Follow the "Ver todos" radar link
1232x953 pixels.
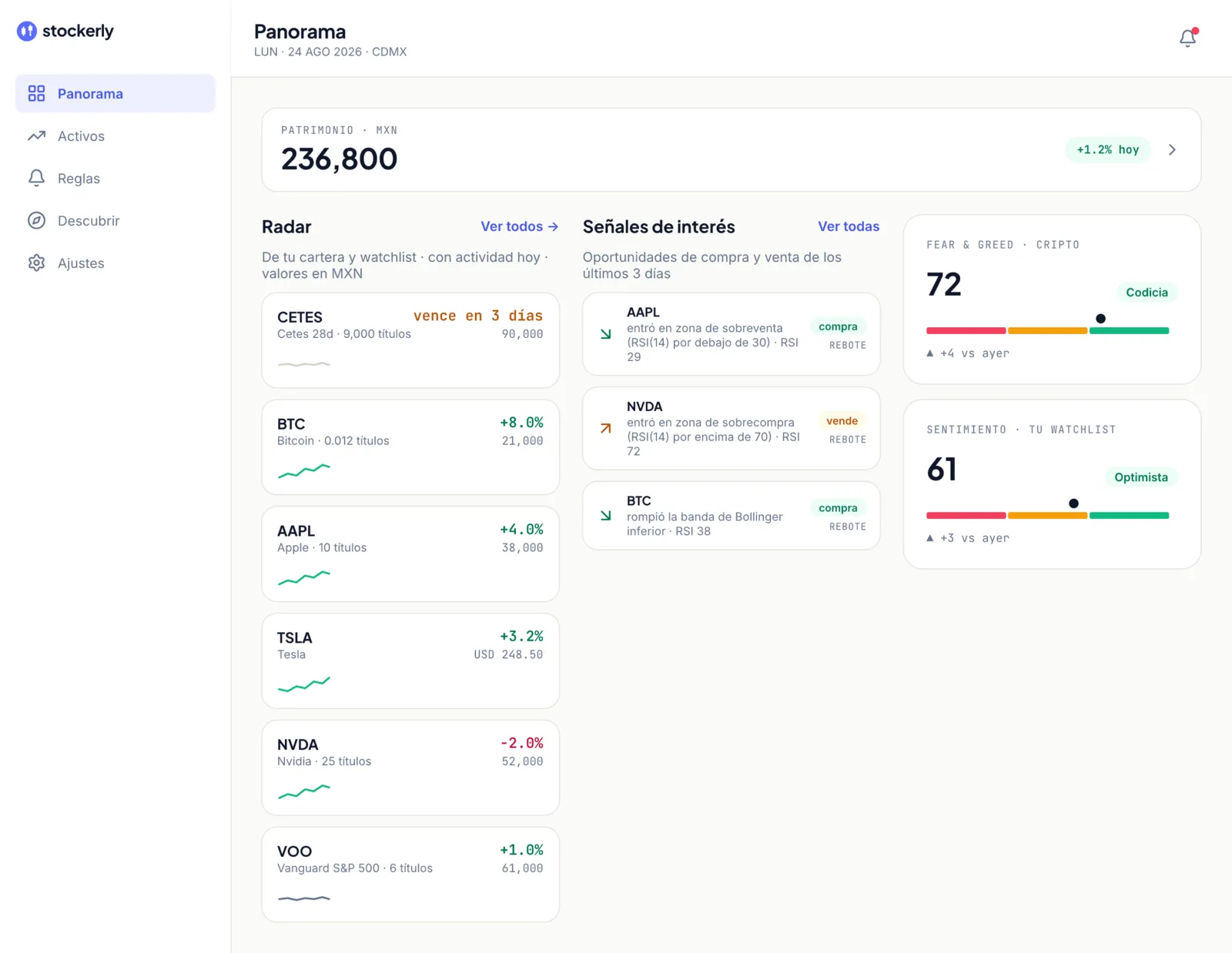pos(520,226)
